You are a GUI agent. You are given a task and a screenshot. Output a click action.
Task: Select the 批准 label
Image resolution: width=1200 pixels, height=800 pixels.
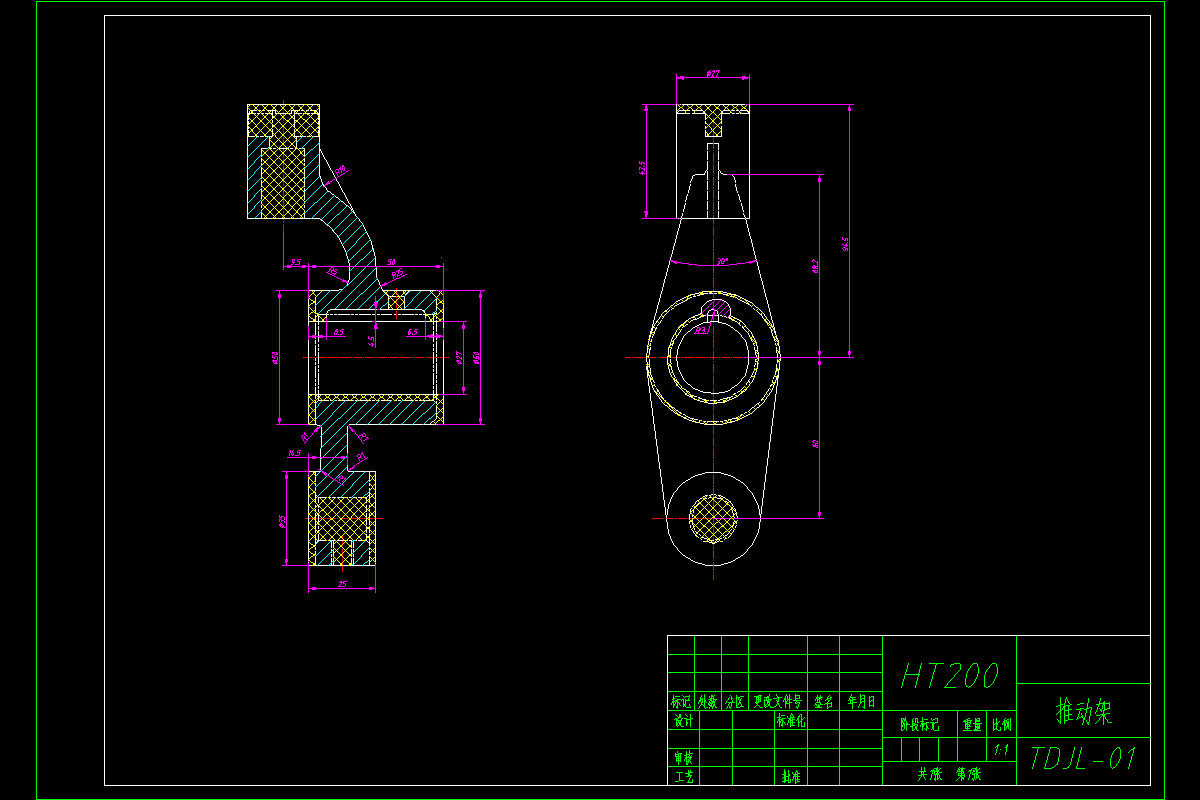tap(791, 777)
